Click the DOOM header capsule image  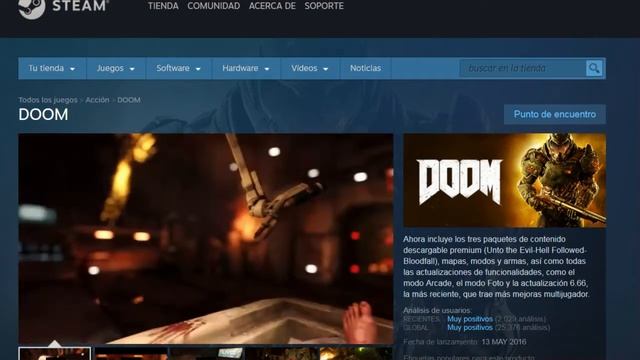[x=504, y=180]
